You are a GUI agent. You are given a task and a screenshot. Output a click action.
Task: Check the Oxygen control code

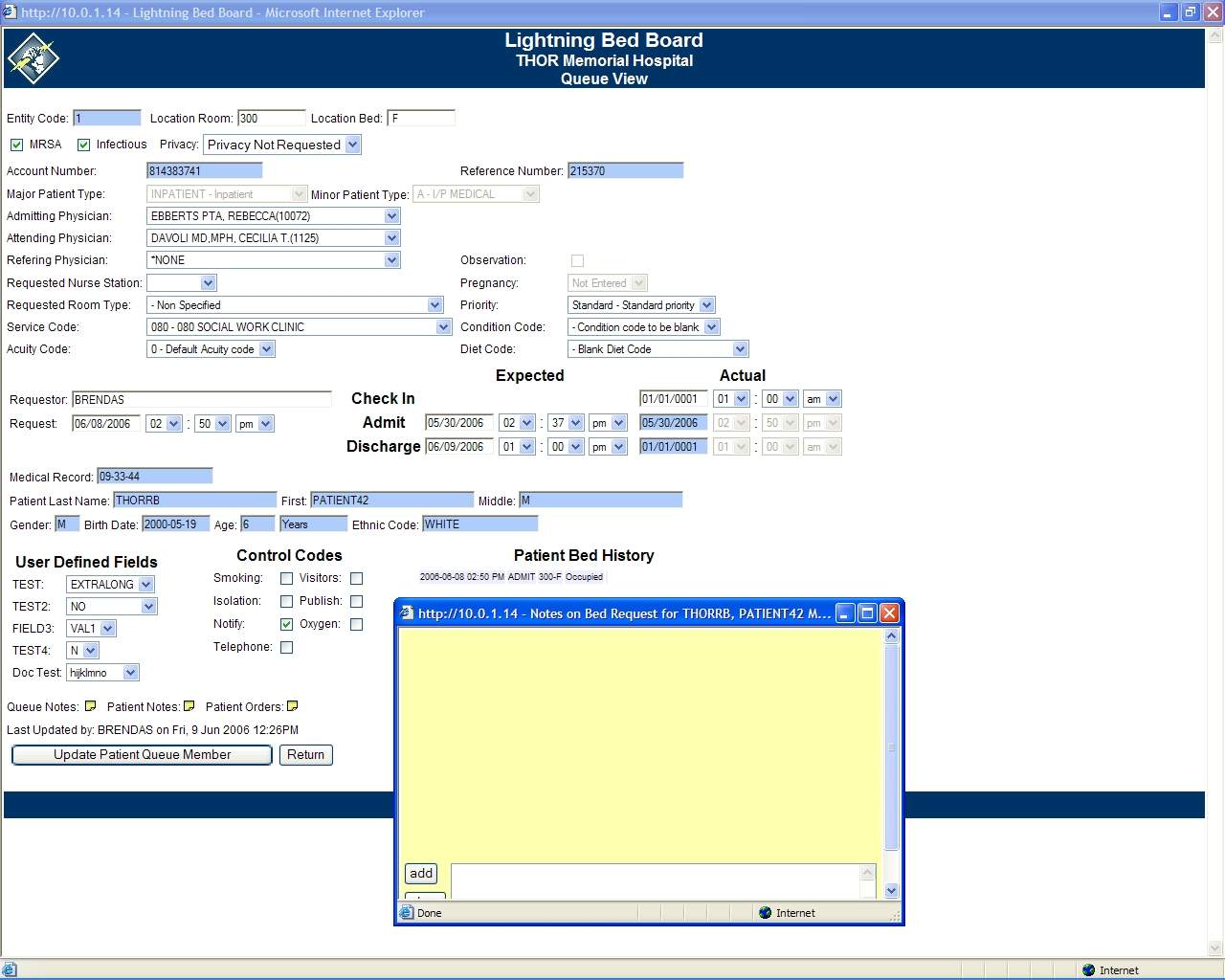[356, 624]
